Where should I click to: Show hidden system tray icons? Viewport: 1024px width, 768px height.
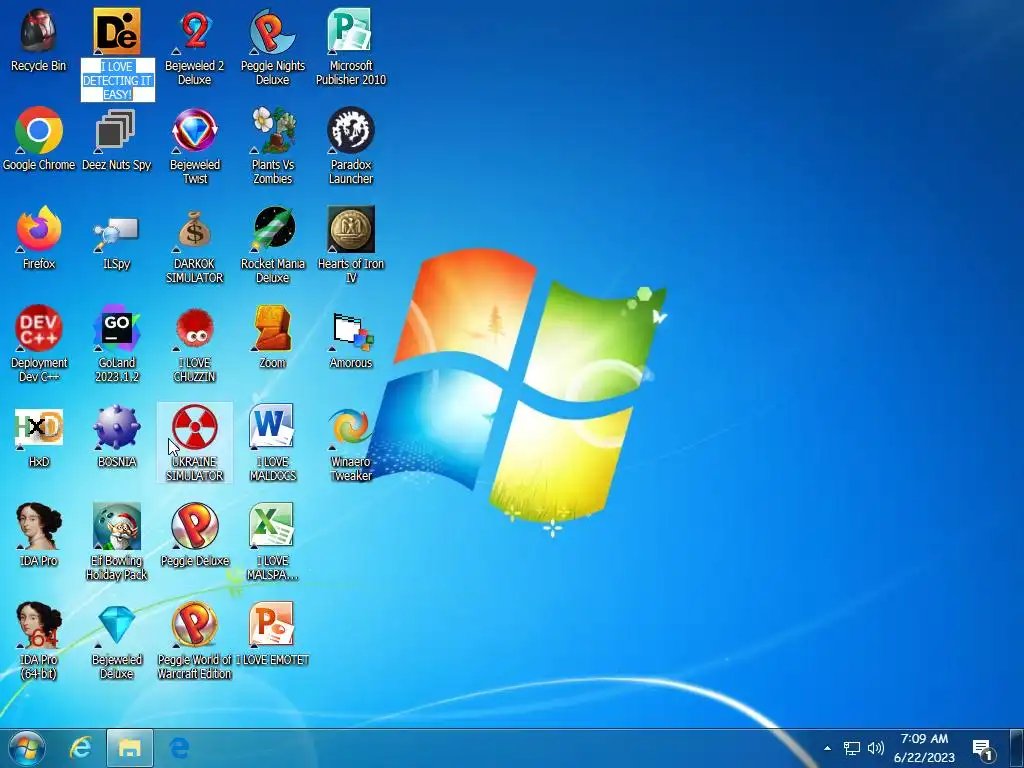tap(827, 748)
